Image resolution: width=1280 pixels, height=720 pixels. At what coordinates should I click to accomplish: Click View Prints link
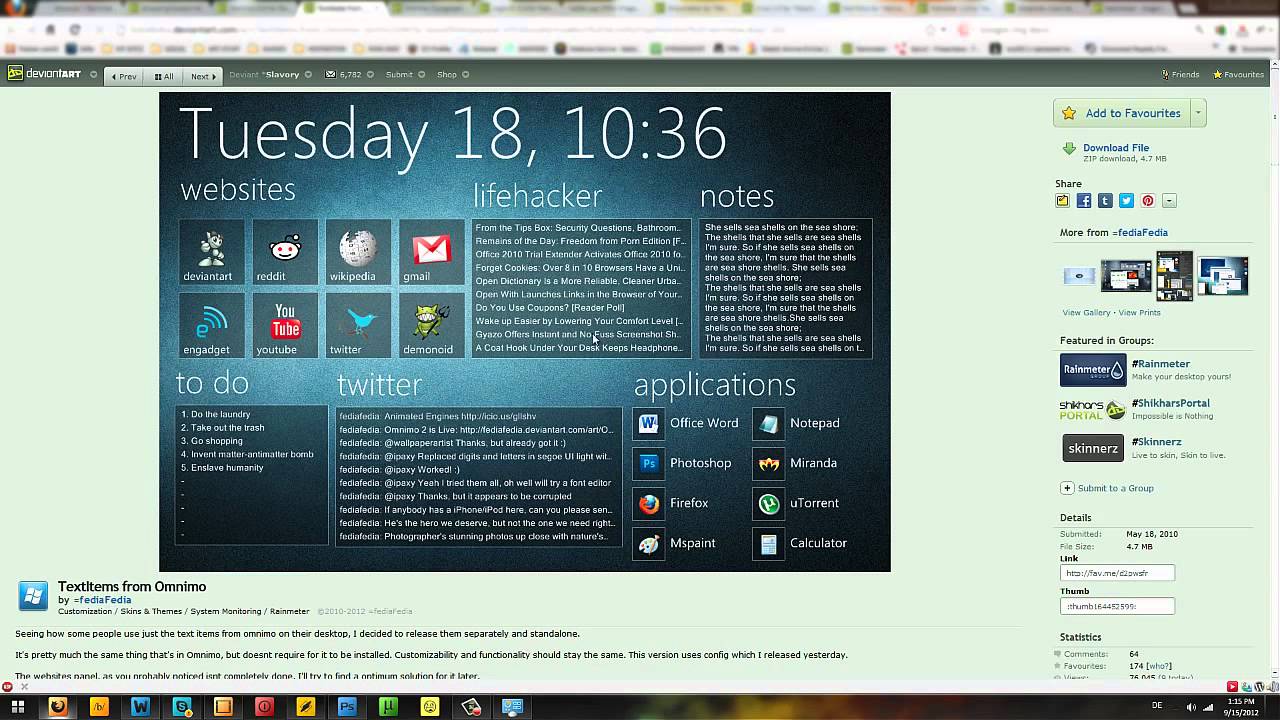click(1139, 313)
